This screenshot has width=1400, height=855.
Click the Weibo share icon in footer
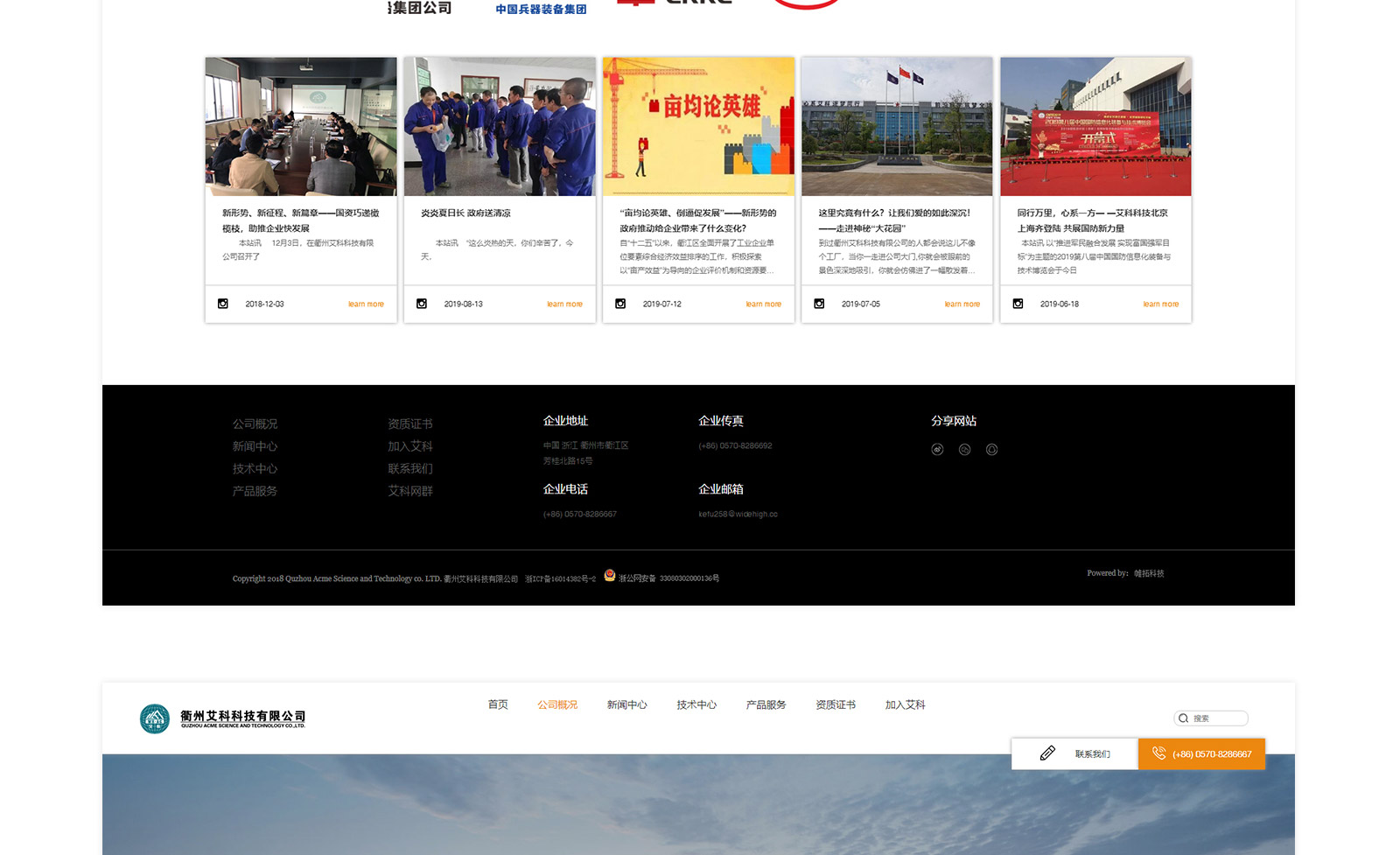(937, 450)
